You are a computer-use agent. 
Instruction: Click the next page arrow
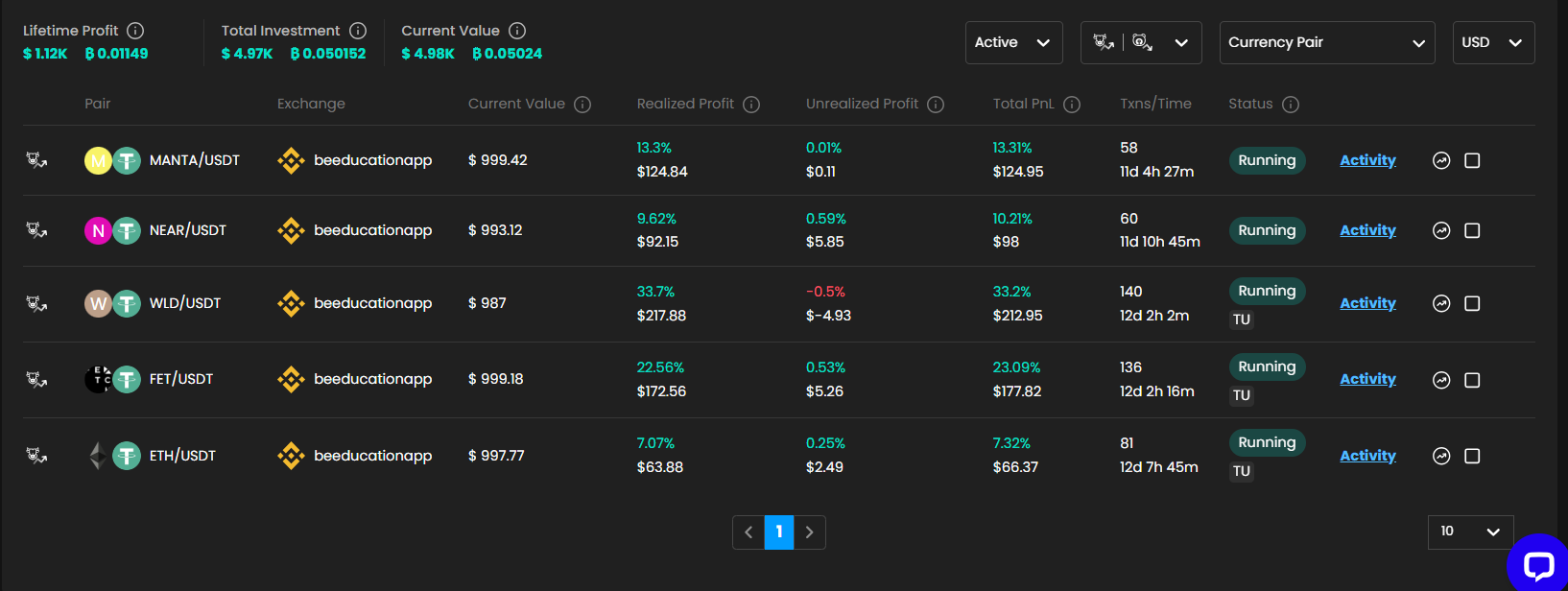click(x=810, y=532)
